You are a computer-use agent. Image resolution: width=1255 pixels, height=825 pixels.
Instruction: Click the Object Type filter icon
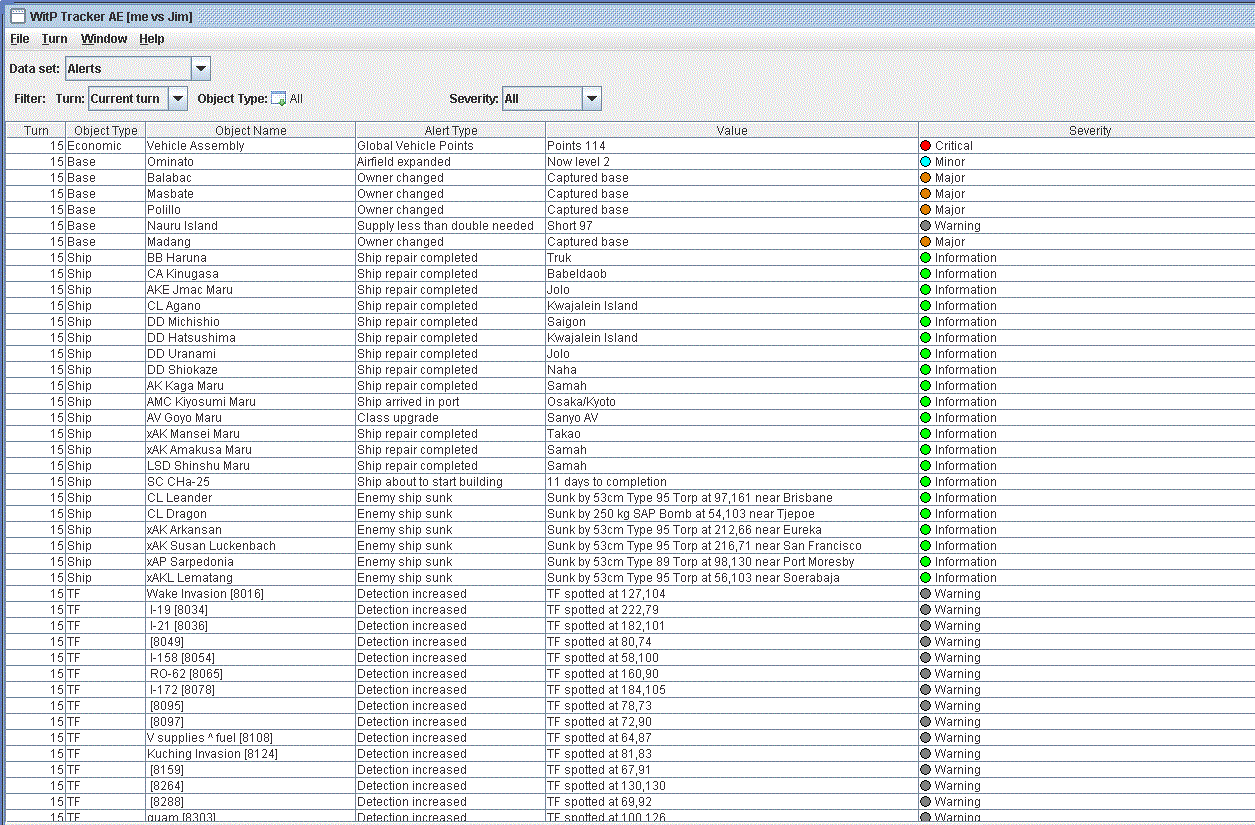click(279, 99)
